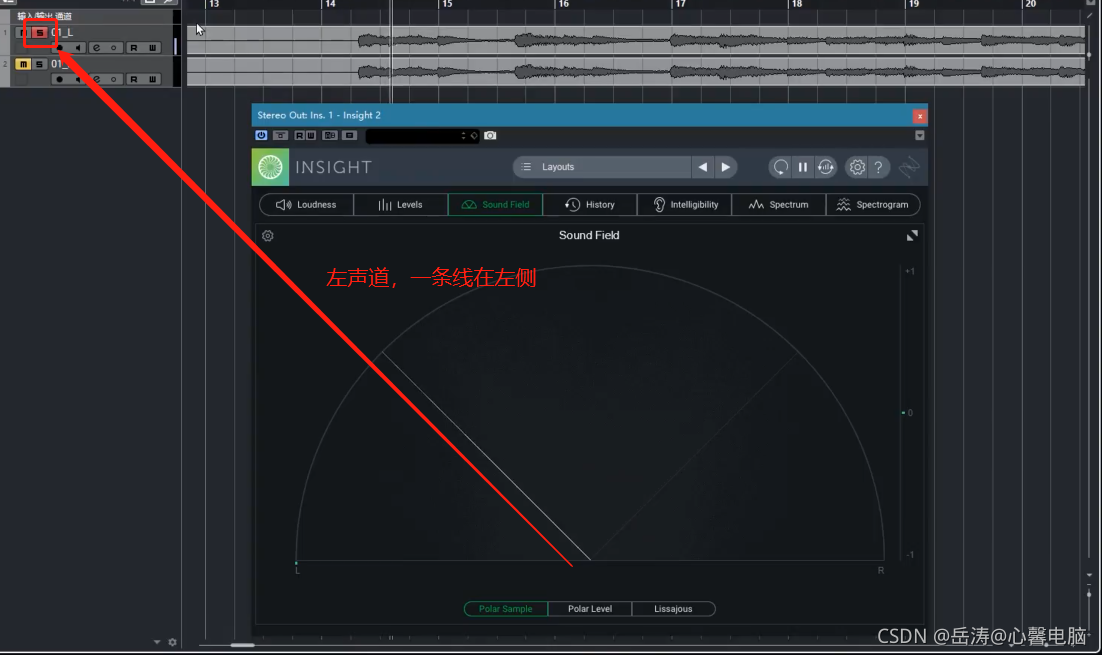Switch to the Loudness tab

[x=306, y=205]
